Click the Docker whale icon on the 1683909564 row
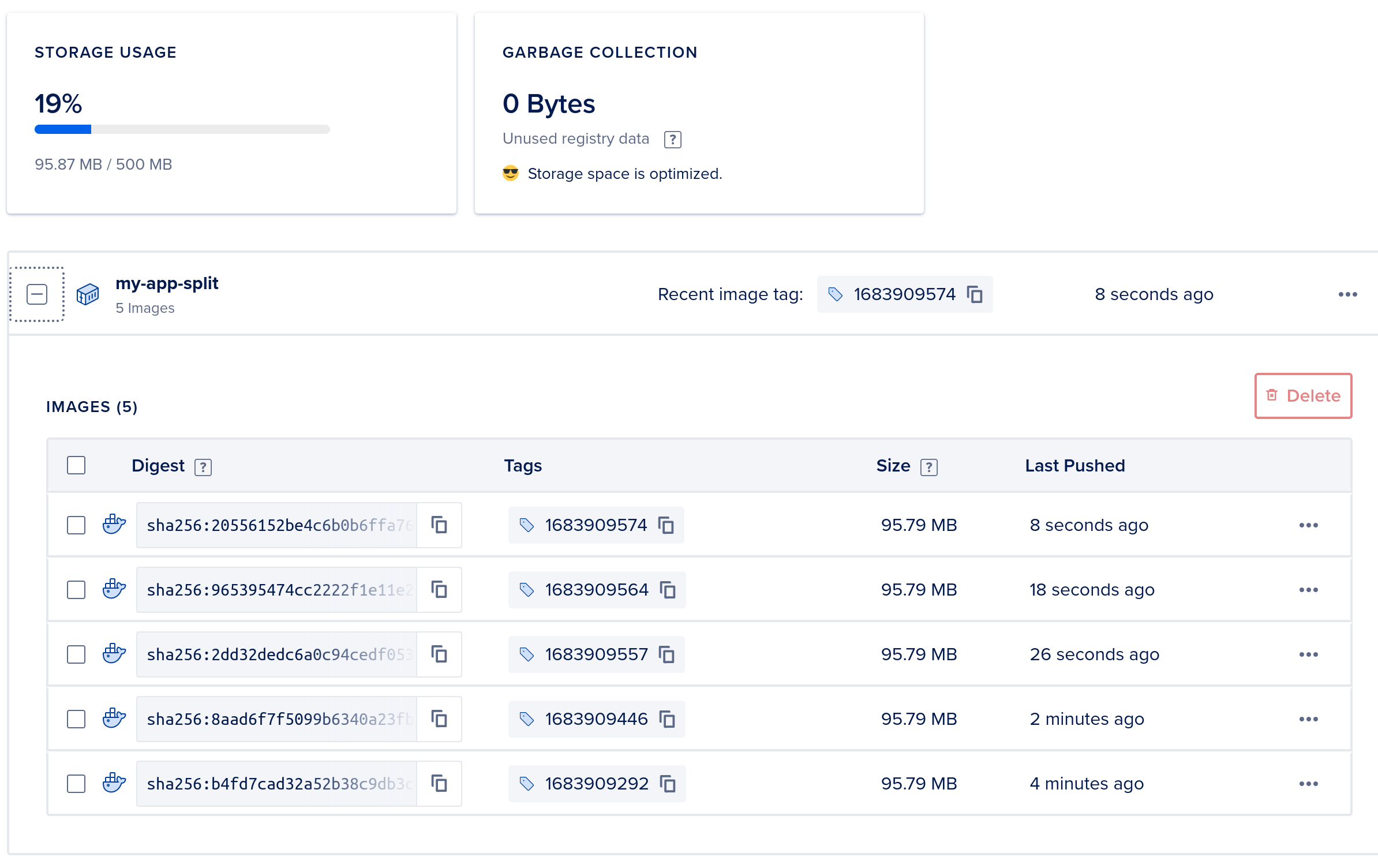Viewport: 1378px width, 868px height. [113, 589]
